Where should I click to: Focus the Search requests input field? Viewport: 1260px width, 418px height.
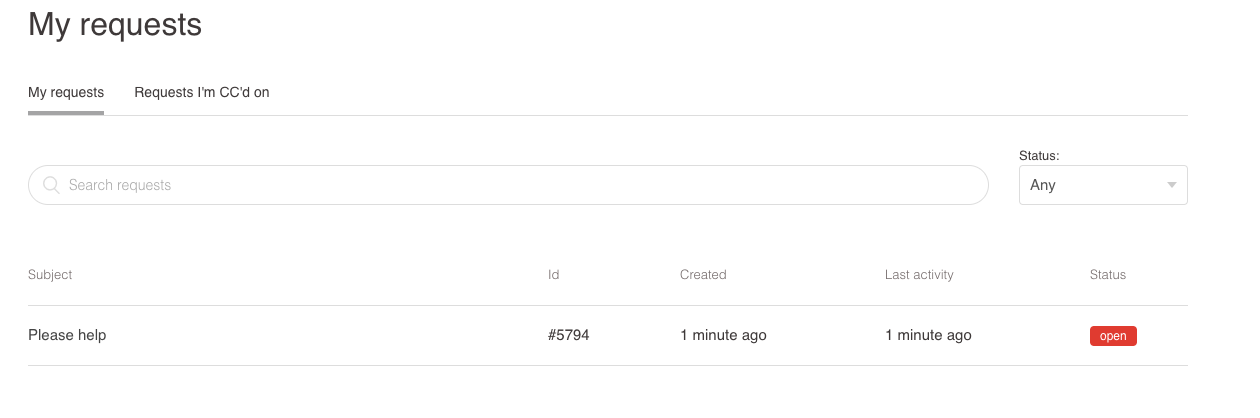pos(520,185)
